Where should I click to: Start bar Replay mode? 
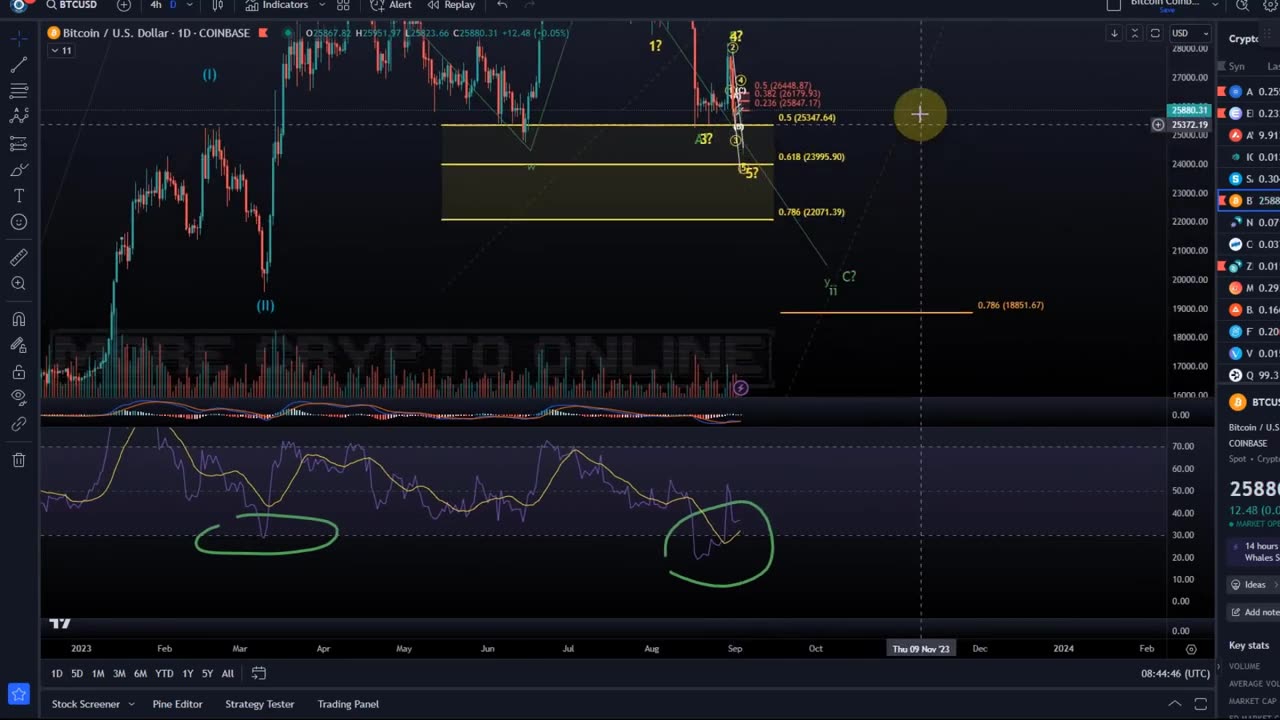(x=450, y=5)
